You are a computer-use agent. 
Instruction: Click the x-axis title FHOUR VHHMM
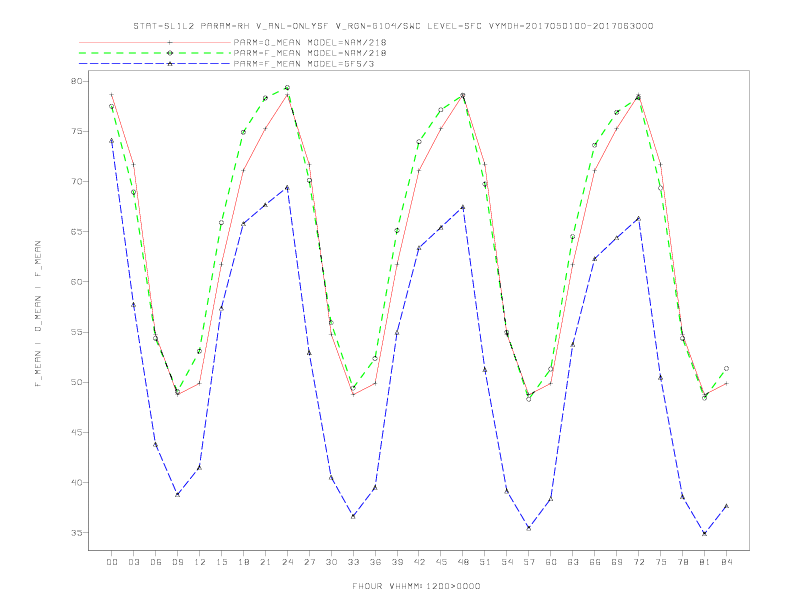416,586
